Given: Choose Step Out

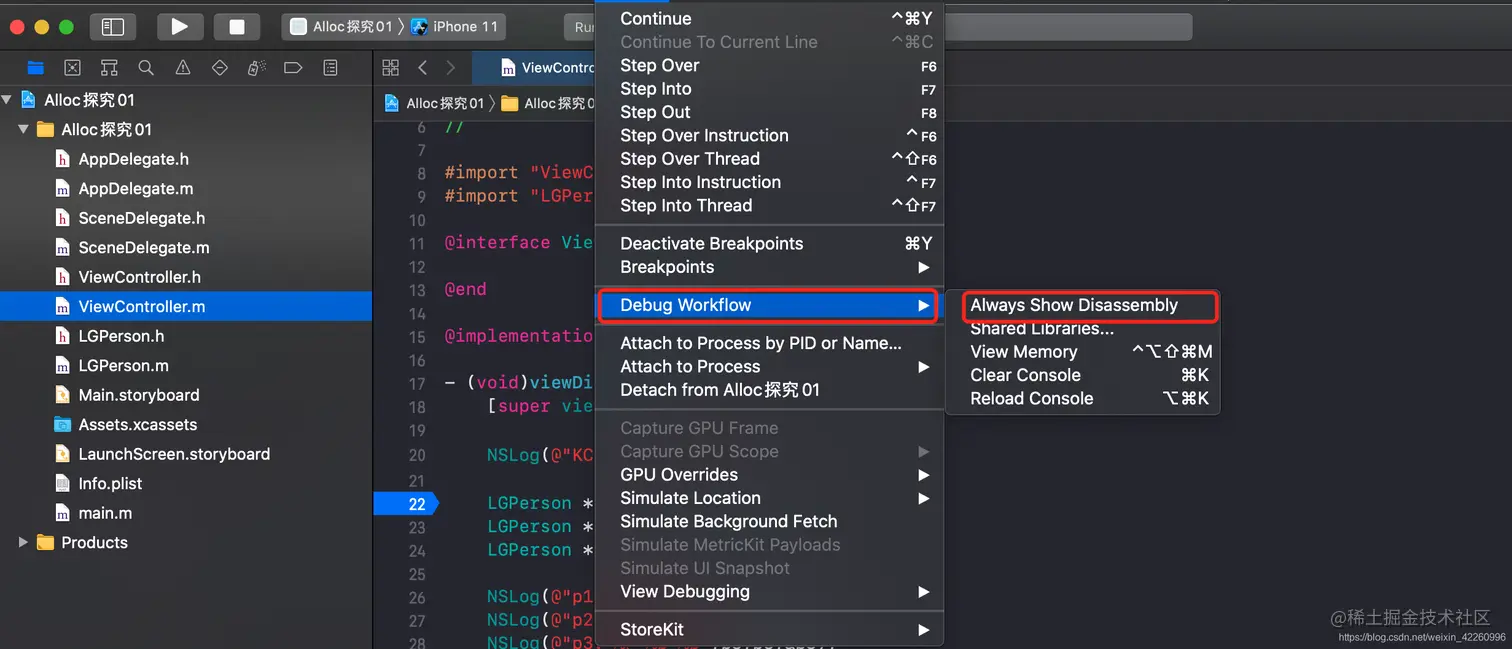Looking at the screenshot, I should 770,112.
